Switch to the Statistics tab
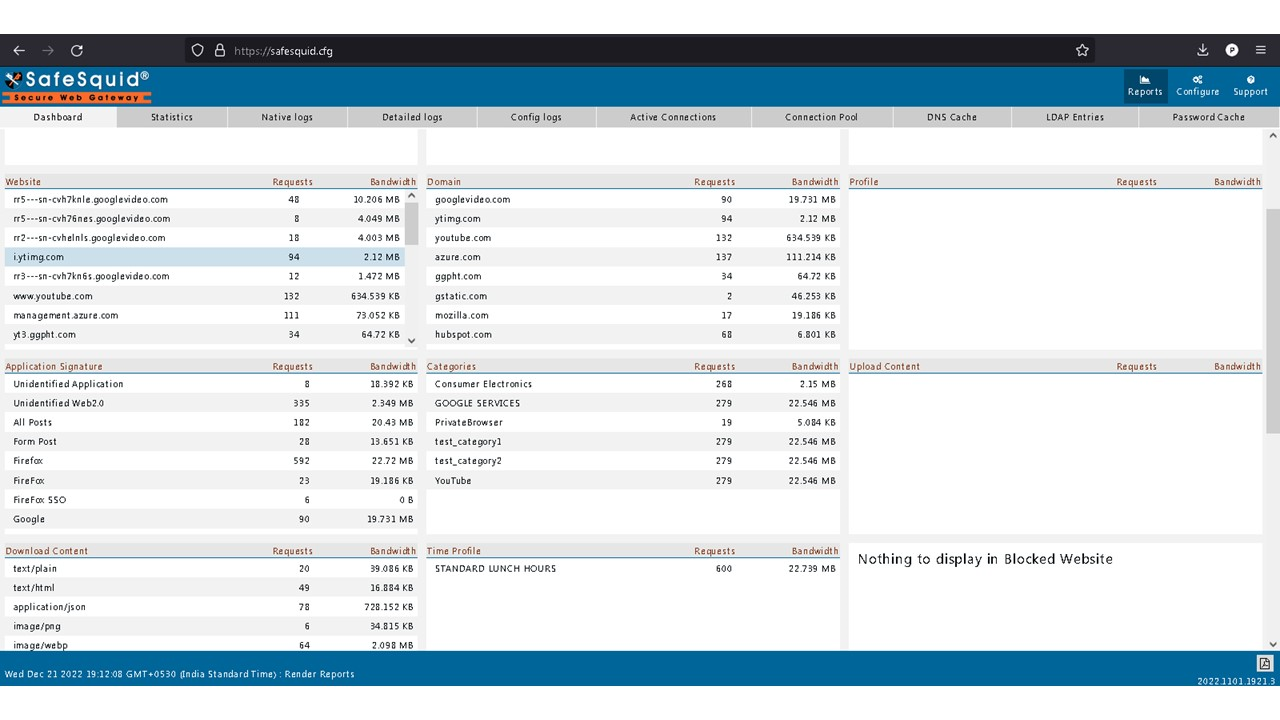The image size is (1280, 720). click(172, 117)
